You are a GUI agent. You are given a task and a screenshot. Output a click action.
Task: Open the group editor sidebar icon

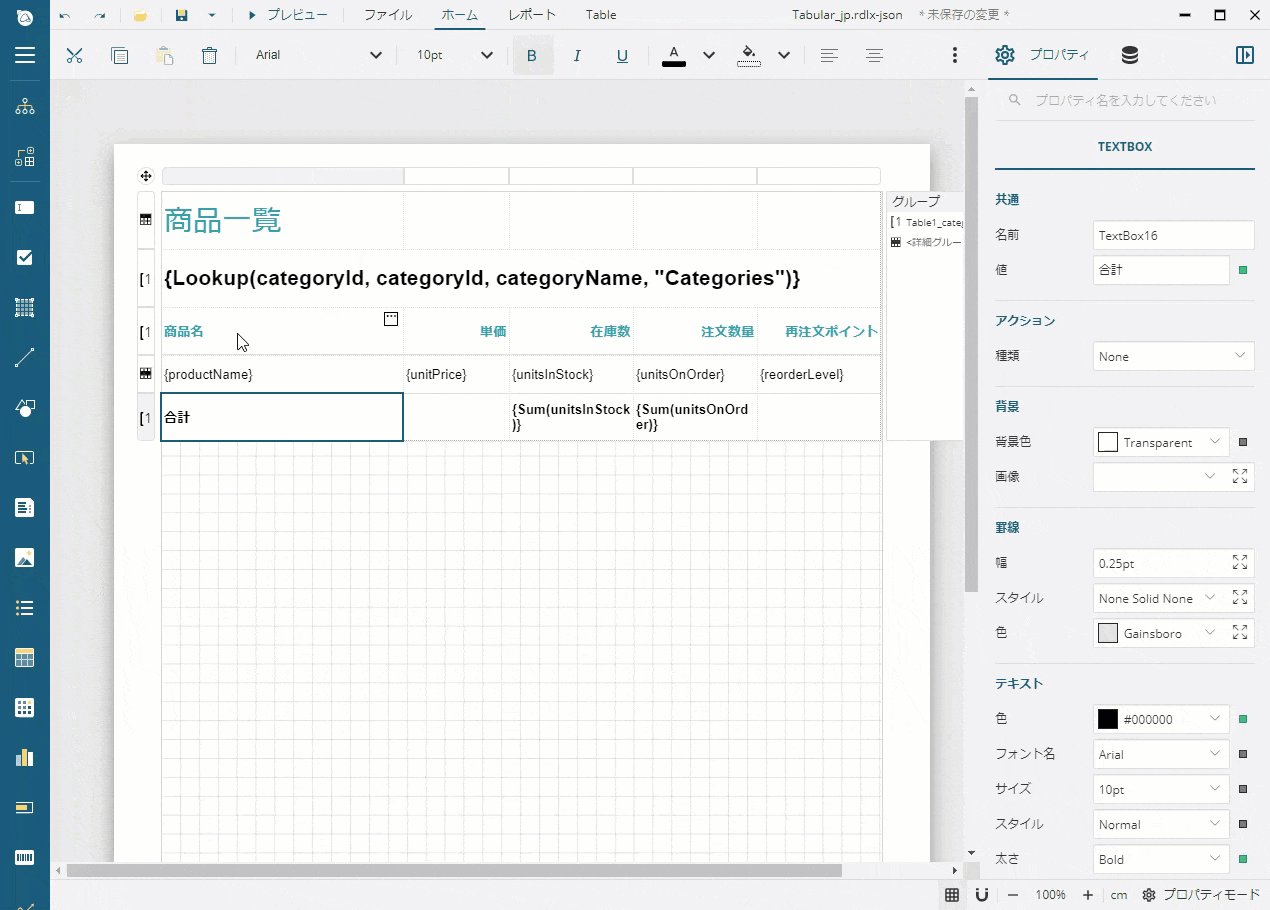25,157
